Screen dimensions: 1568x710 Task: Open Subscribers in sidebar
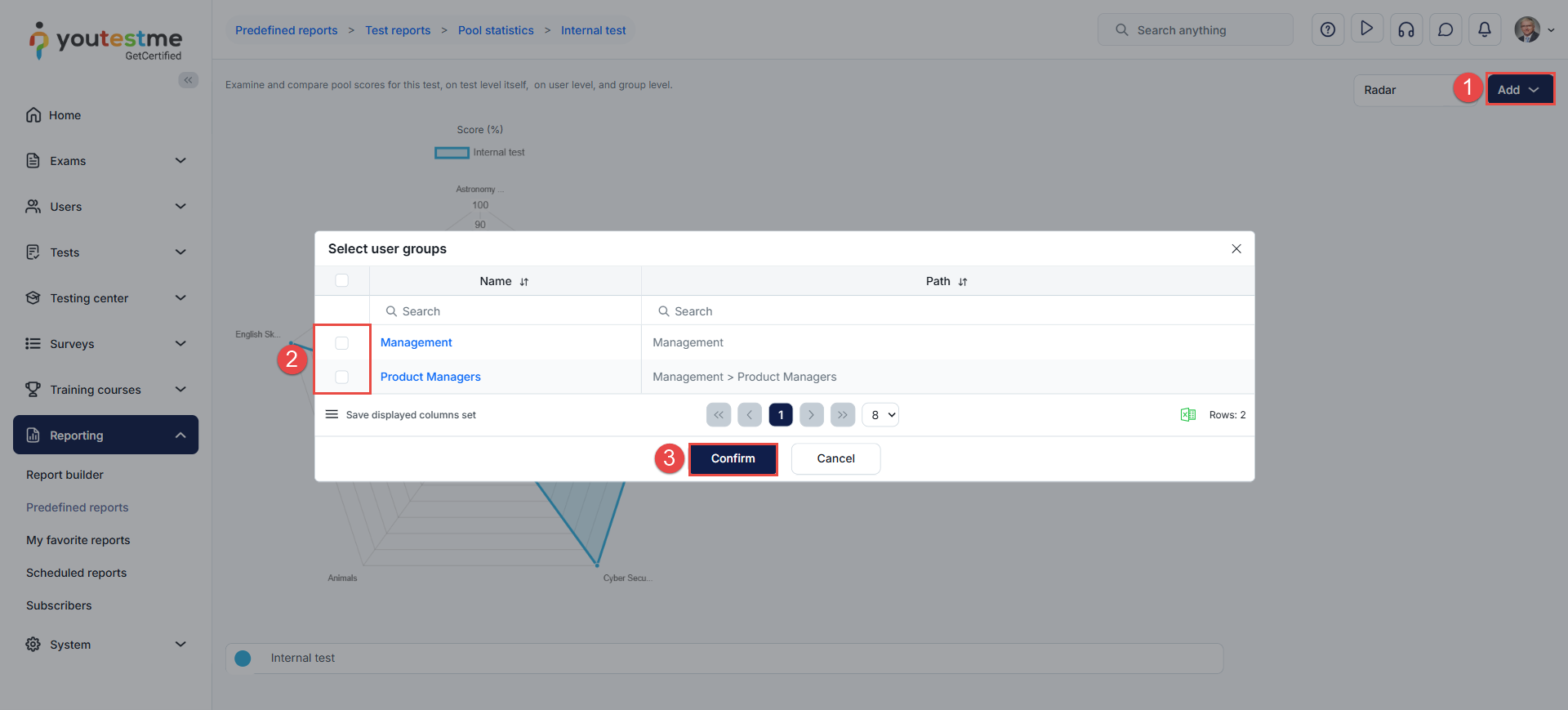[59, 605]
